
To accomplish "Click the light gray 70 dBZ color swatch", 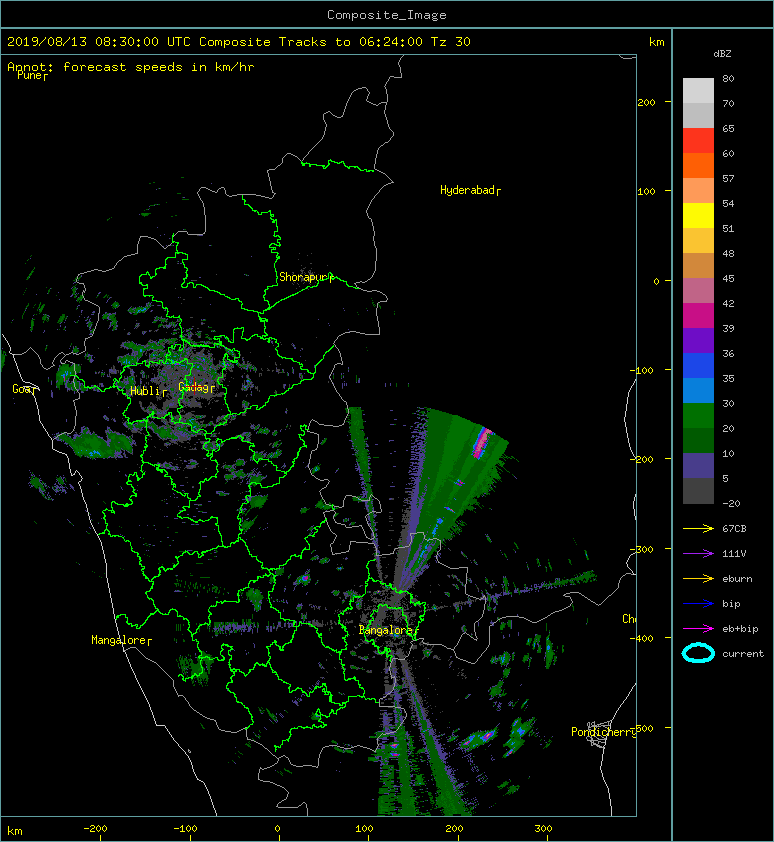I will [698, 90].
